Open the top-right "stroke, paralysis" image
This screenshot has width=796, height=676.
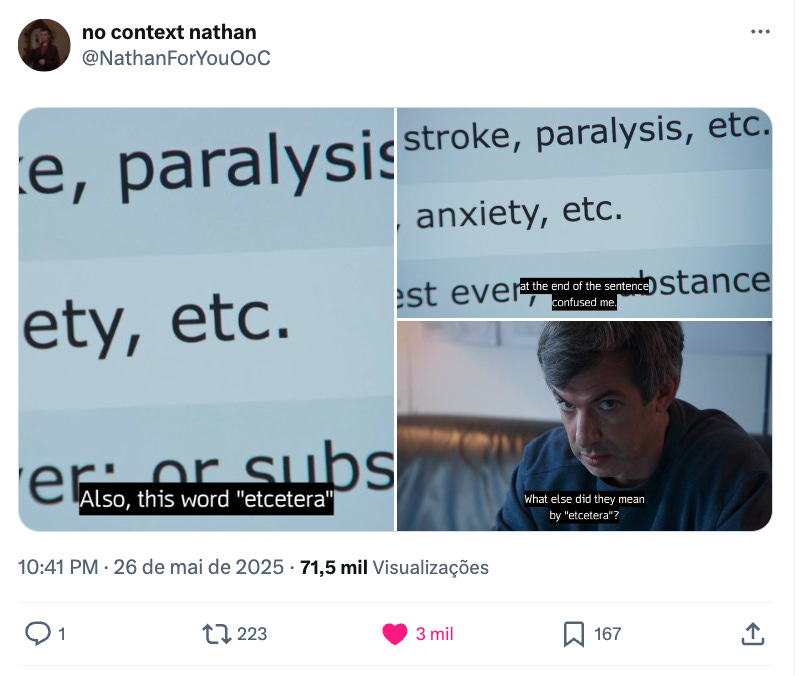pos(584,213)
